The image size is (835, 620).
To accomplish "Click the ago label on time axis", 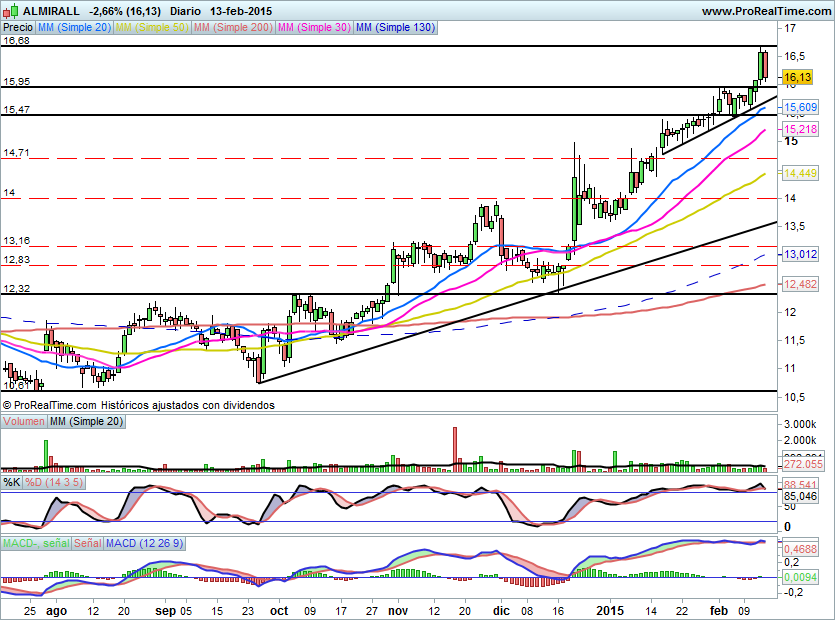I will (x=56, y=610).
